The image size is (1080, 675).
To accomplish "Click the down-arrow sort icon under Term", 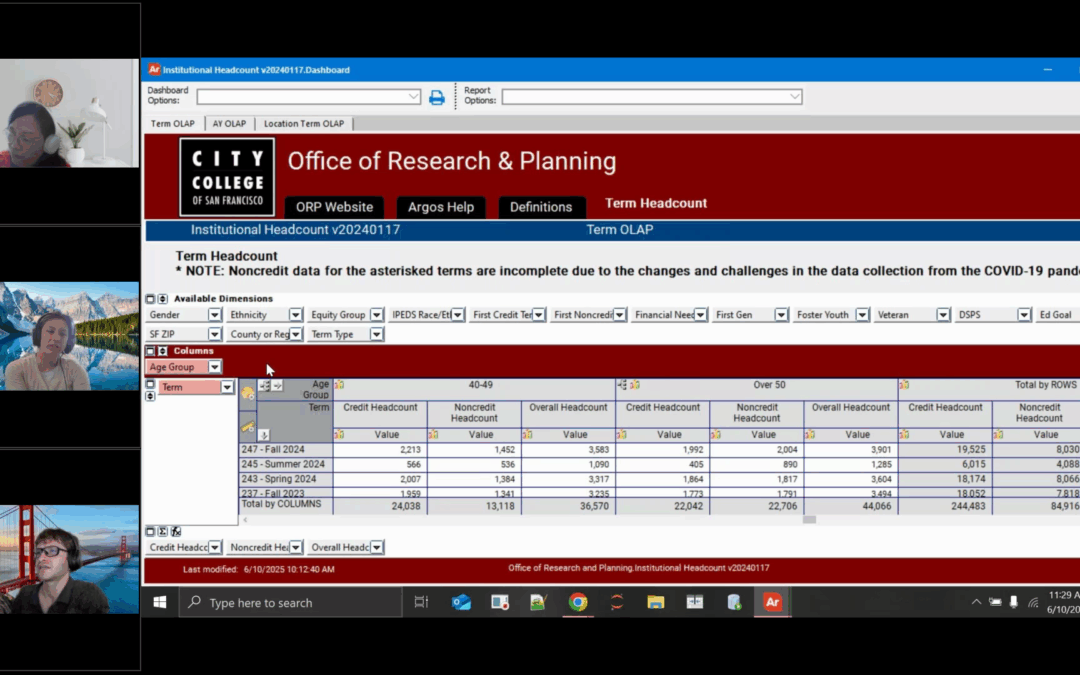I will click(x=263, y=435).
